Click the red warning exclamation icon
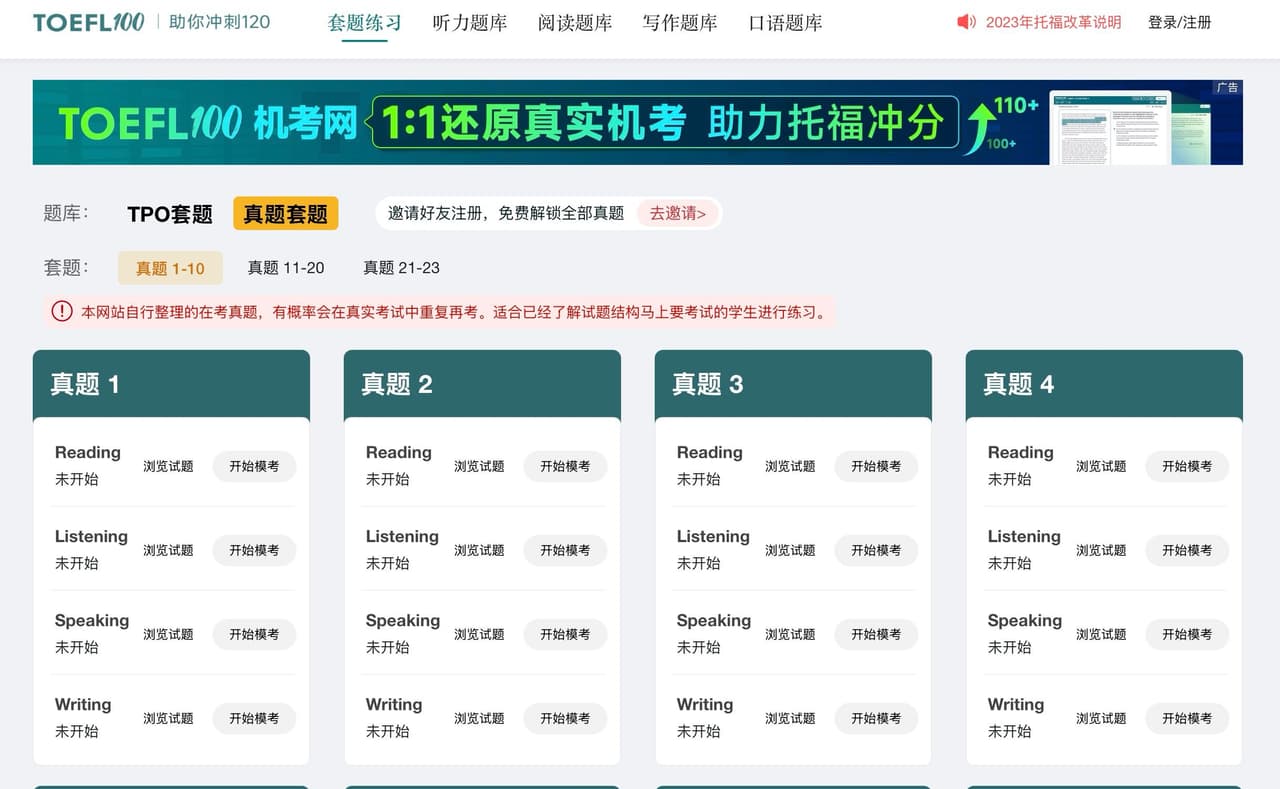 coord(62,312)
